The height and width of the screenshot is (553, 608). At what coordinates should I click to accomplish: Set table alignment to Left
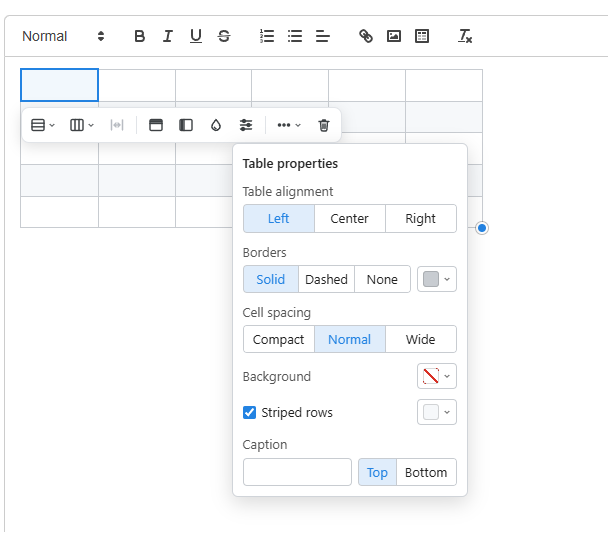pos(278,219)
